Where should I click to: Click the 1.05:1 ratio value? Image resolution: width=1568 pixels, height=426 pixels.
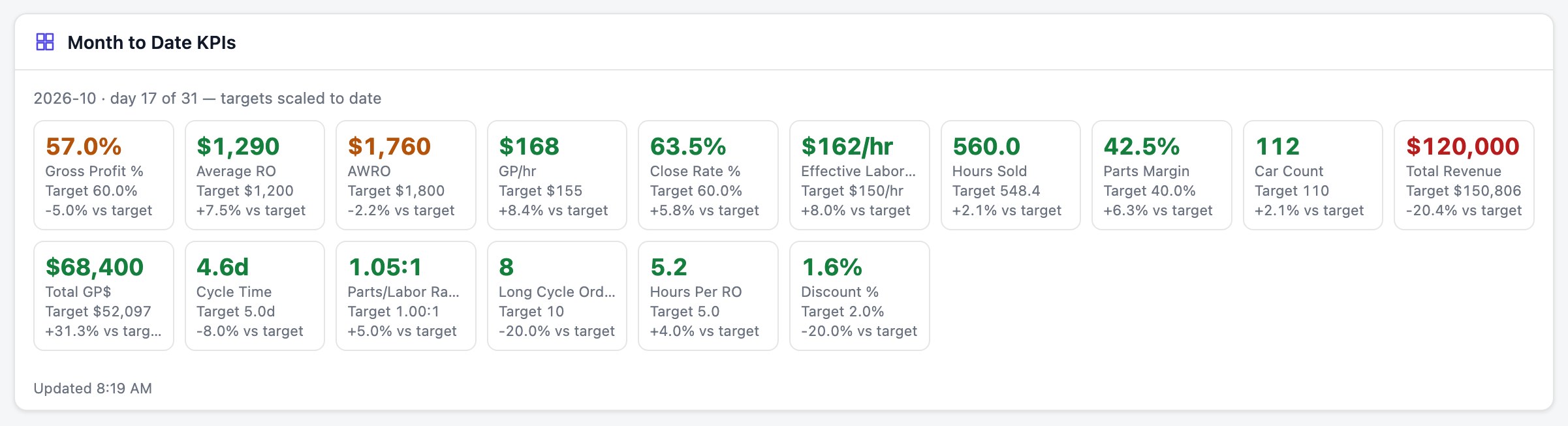385,267
